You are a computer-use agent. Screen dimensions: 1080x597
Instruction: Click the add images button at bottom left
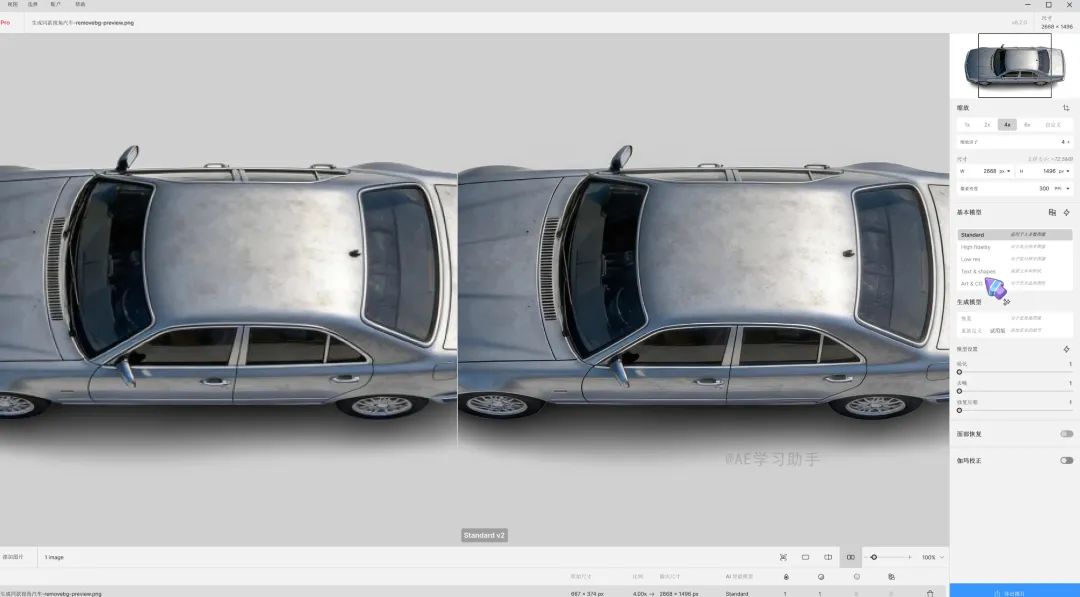(13, 557)
